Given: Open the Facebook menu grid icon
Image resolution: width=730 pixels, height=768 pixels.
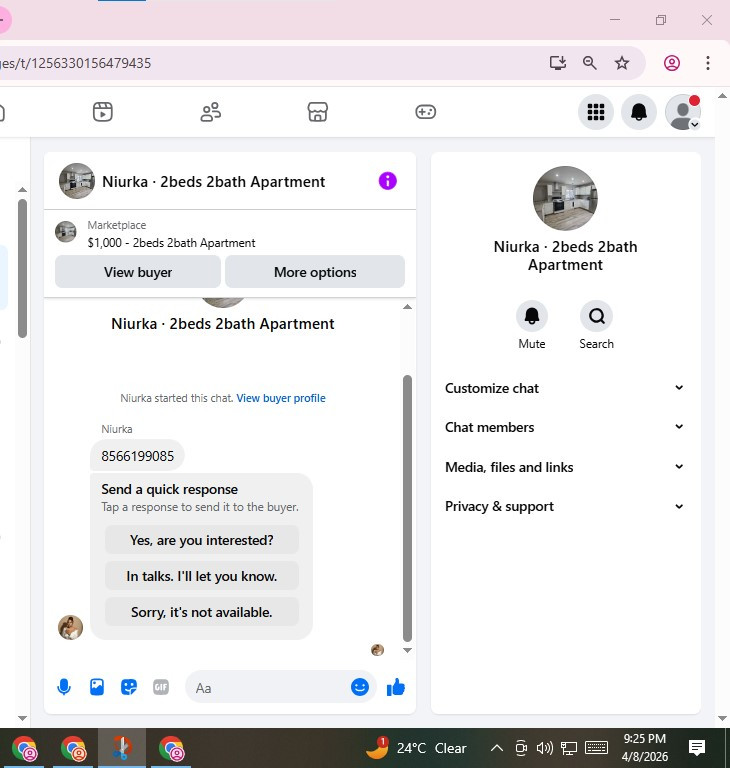Looking at the screenshot, I should tap(596, 112).
